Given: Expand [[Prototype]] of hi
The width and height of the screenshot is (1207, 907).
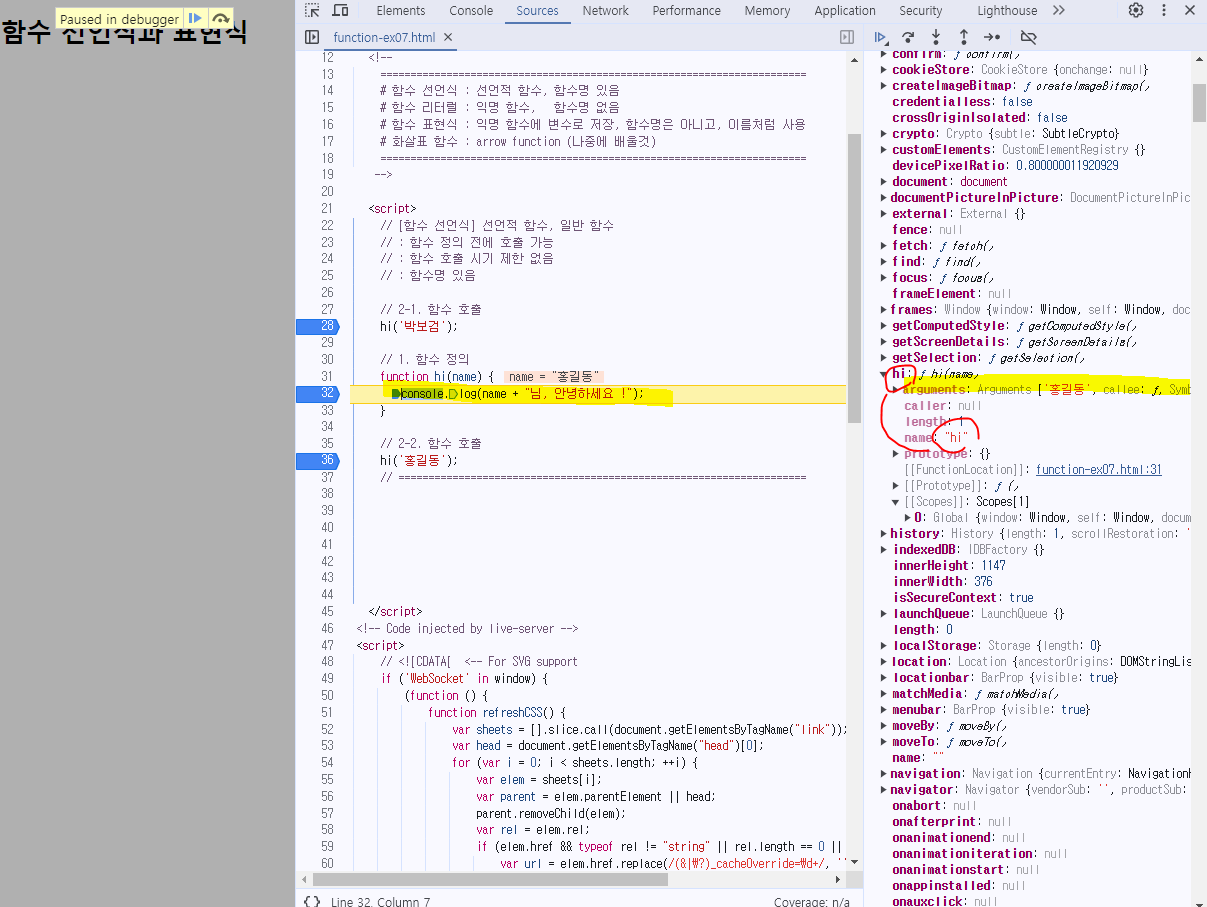Looking at the screenshot, I should click(896, 486).
